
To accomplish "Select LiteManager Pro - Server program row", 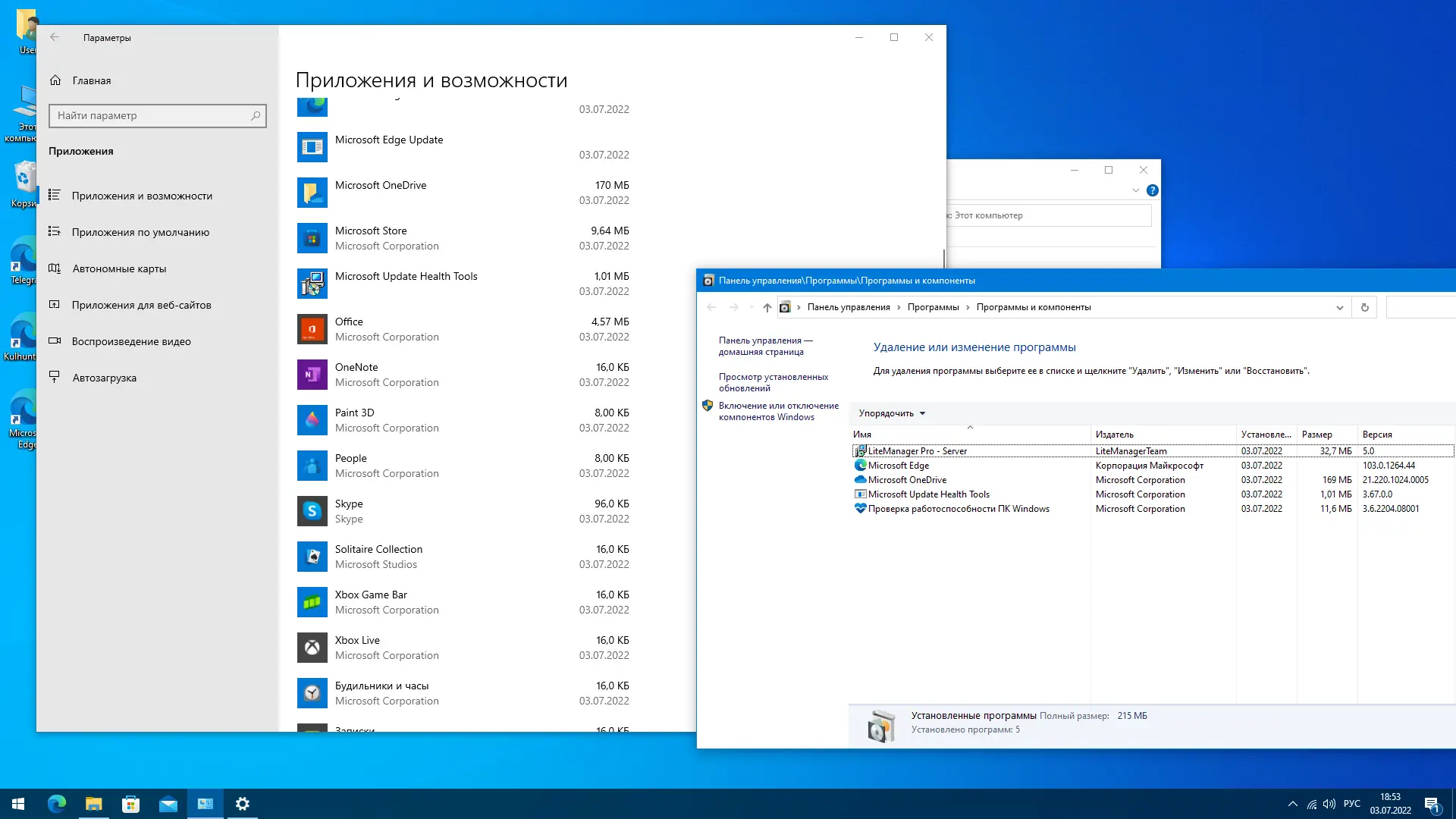I will [x=917, y=451].
